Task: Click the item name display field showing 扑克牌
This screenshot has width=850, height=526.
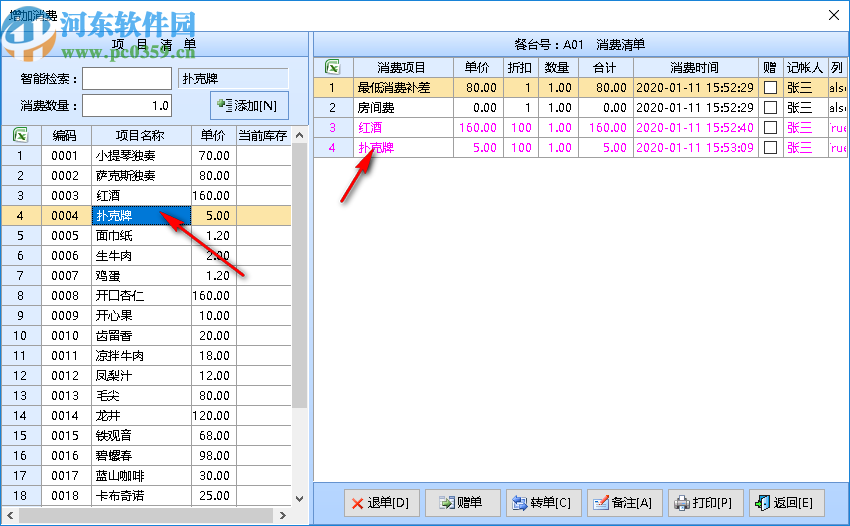Action: [233, 79]
